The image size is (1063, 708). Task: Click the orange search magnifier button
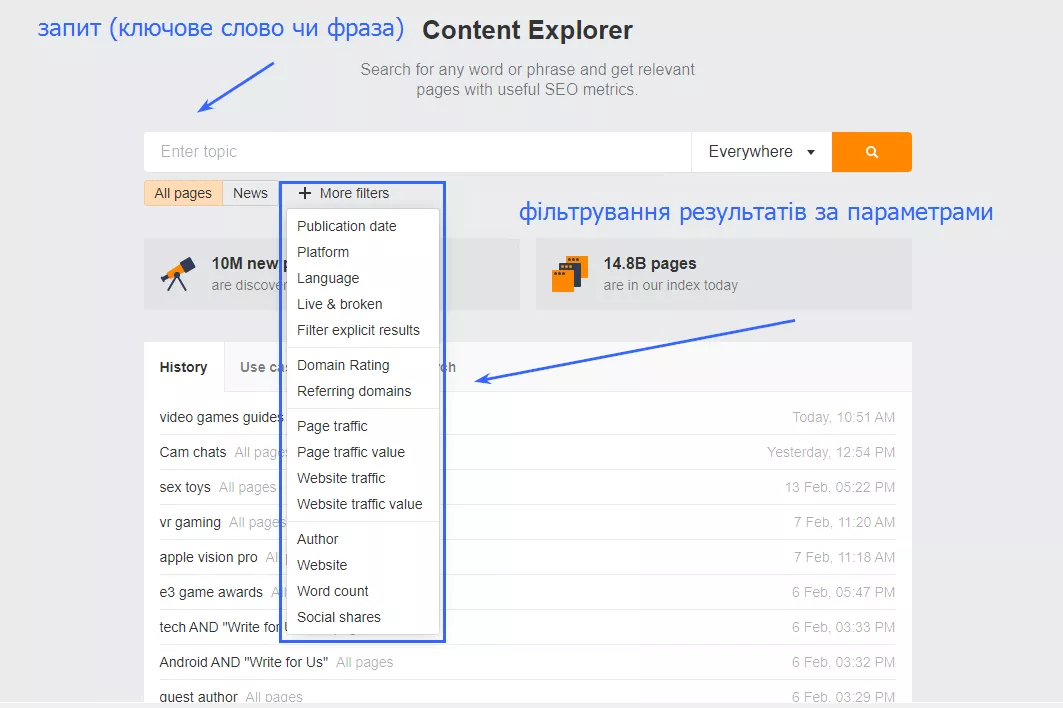871,152
